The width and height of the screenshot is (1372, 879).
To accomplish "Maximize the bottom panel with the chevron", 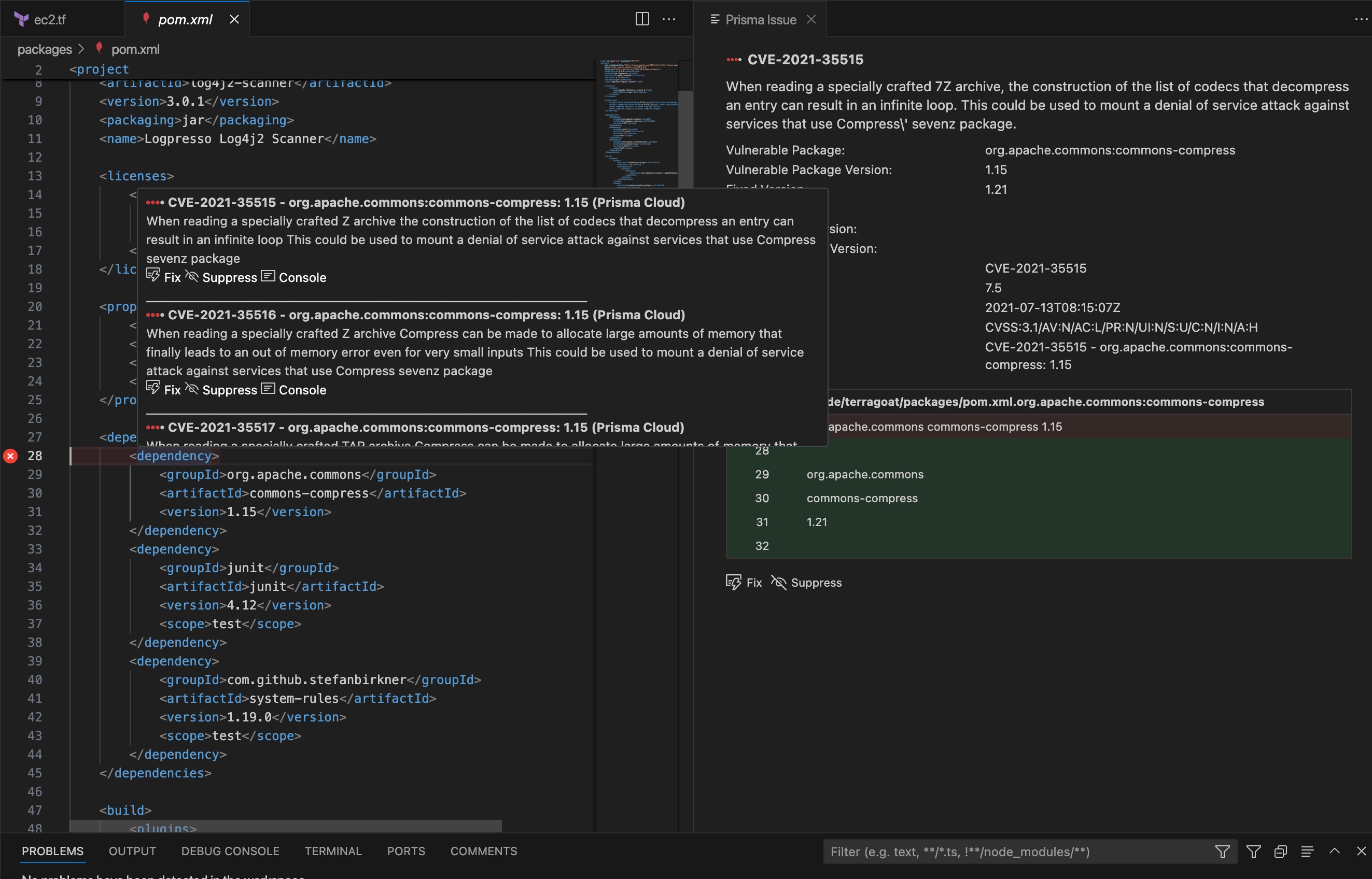I will [x=1334, y=851].
